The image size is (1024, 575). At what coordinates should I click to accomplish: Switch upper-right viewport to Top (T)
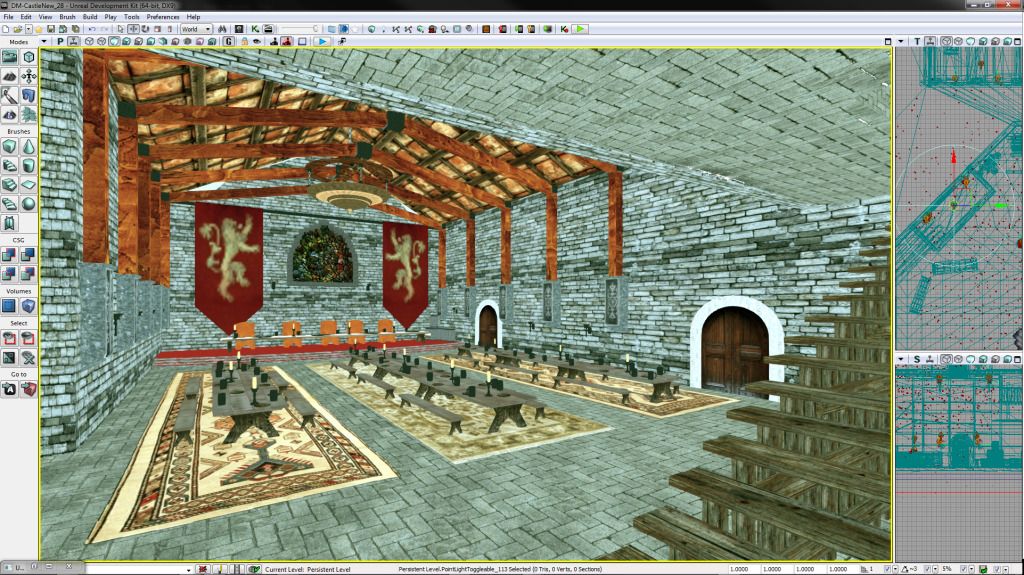pyautogui.click(x=918, y=41)
